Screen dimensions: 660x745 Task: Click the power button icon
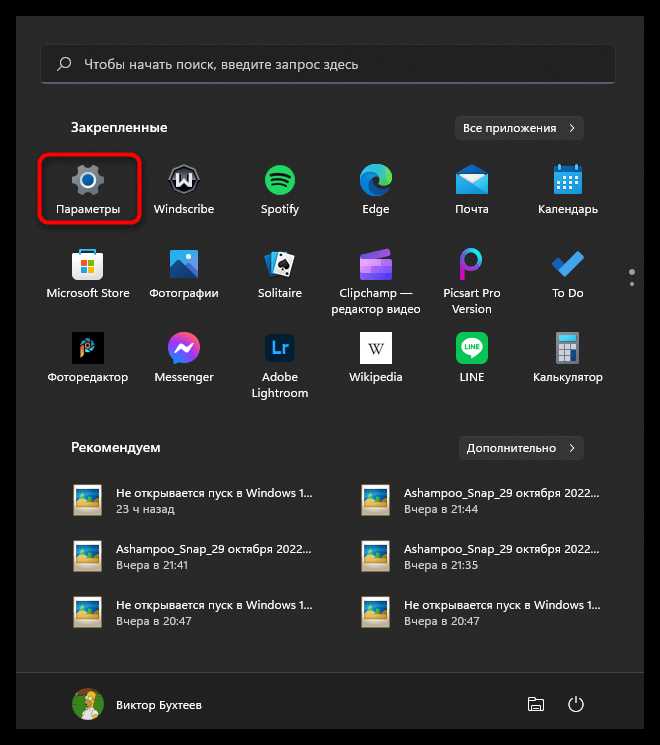pyautogui.click(x=576, y=704)
